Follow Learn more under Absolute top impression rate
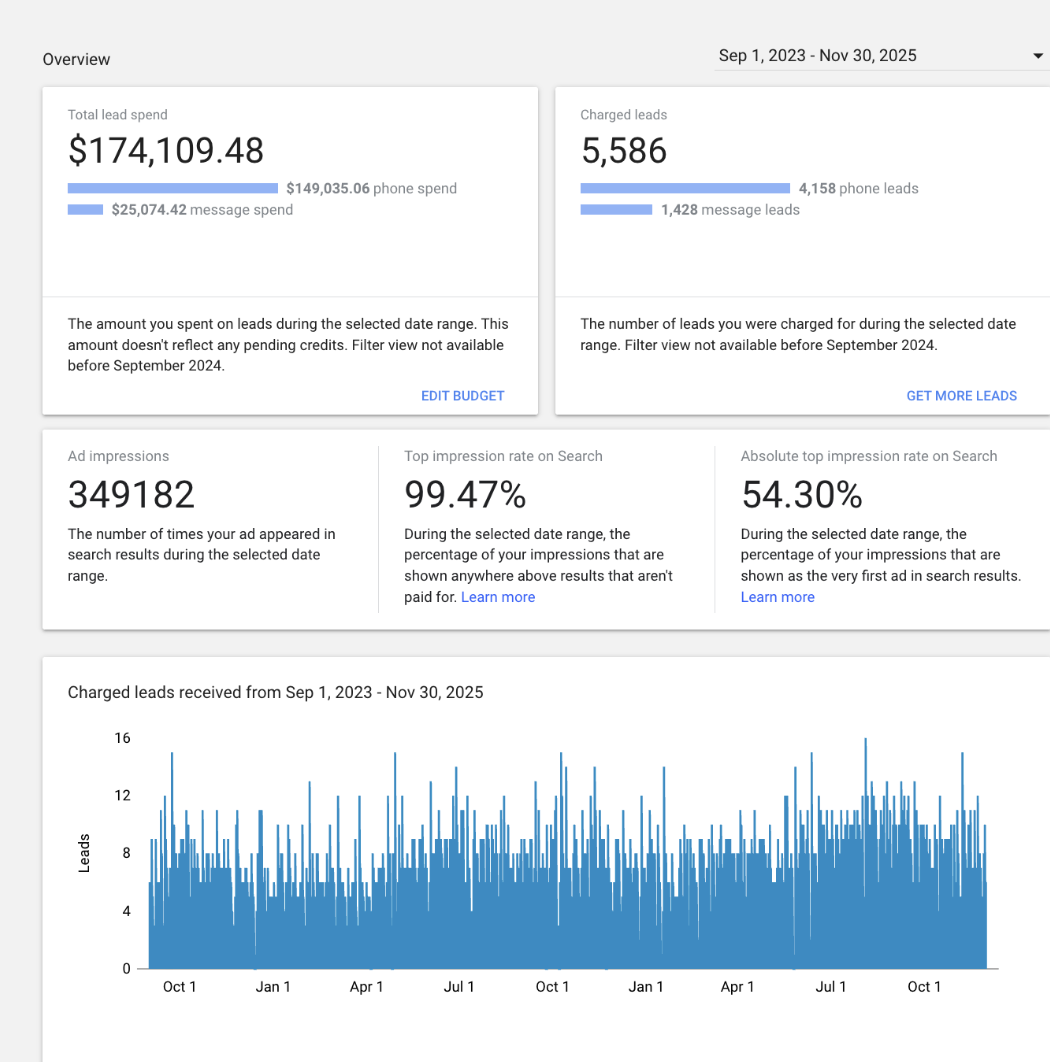 pos(777,597)
